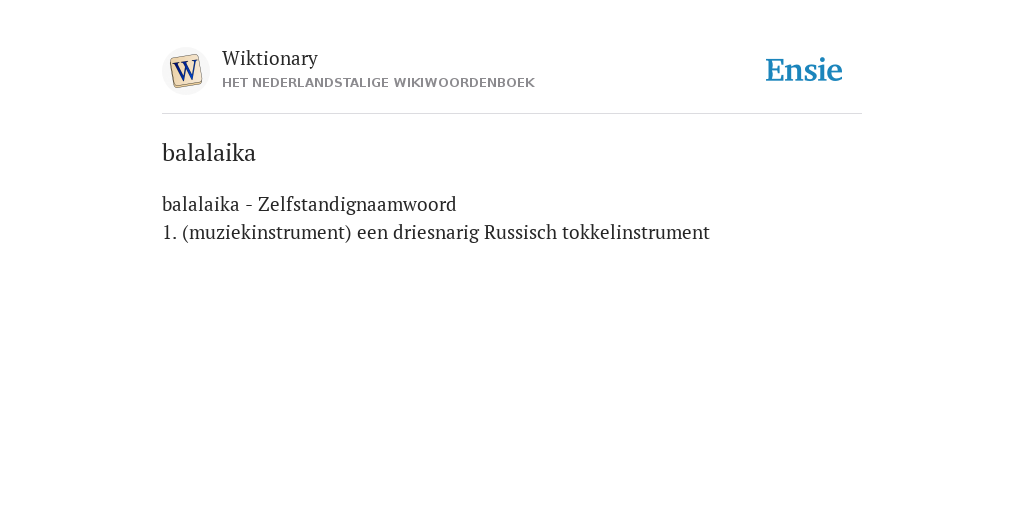Screen dimensions: 1024x512
Task: Click the horizontal divider under the header
Action: coord(512,114)
